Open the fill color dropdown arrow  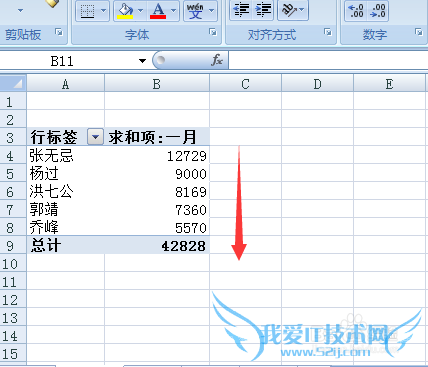click(141, 11)
